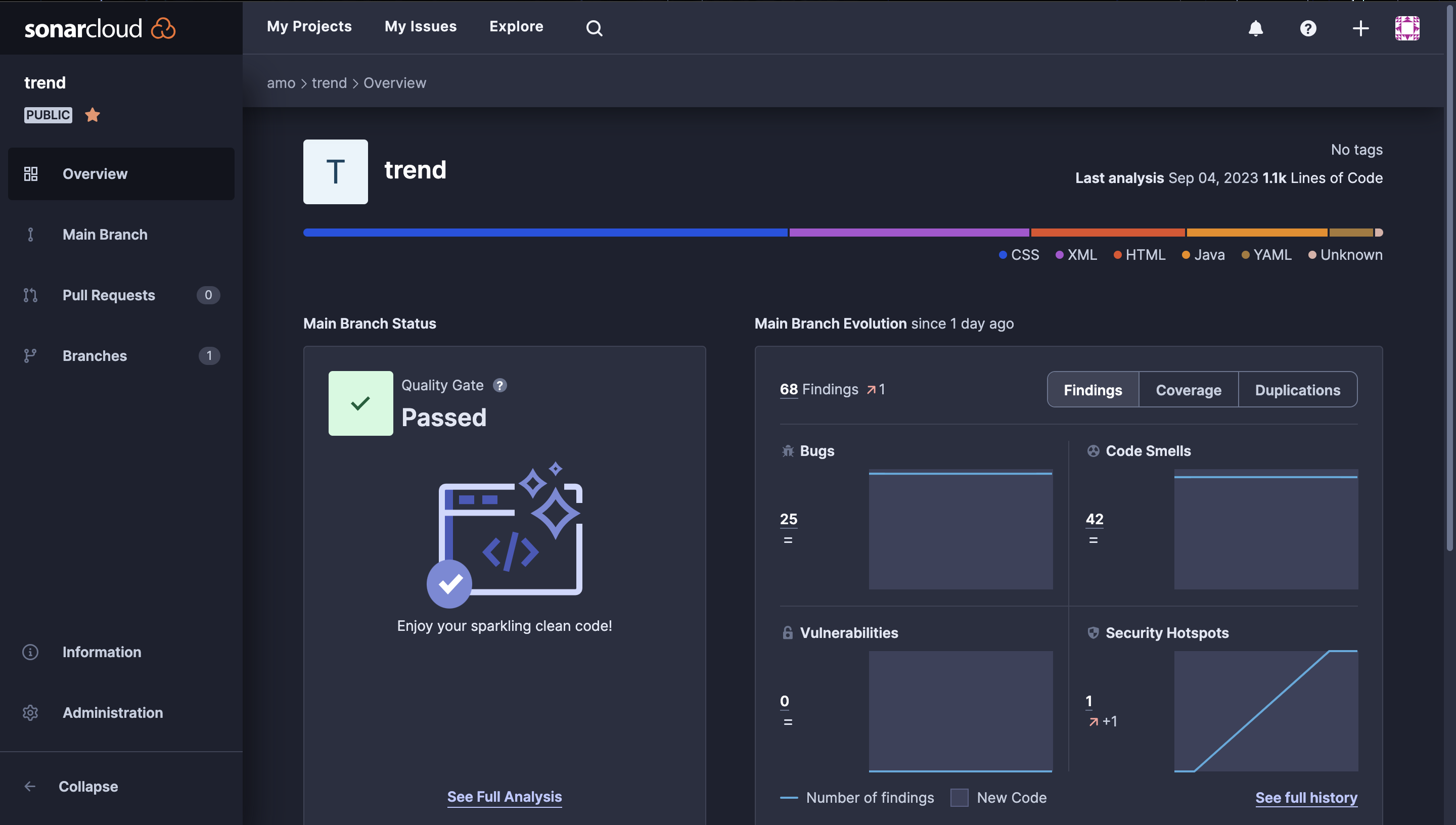Toggle the favorite star for trend
Viewport: 1456px width, 825px height.
pyautogui.click(x=93, y=115)
